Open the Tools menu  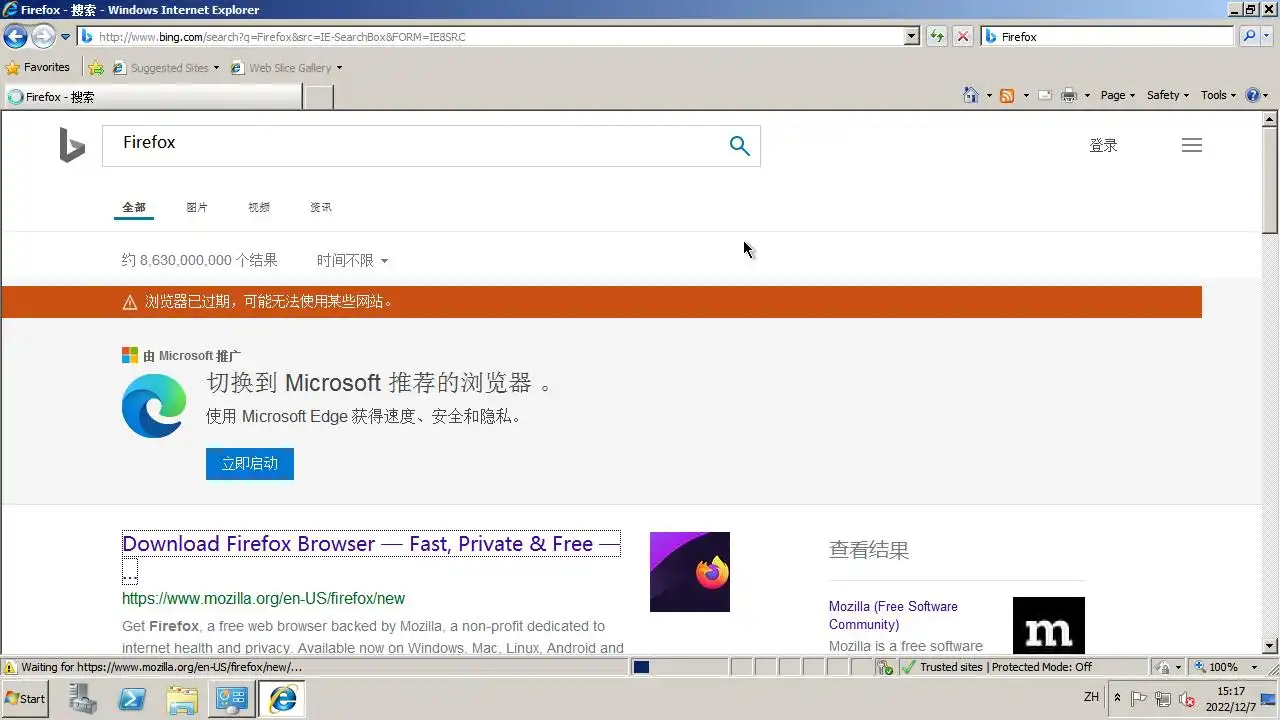coord(1218,96)
